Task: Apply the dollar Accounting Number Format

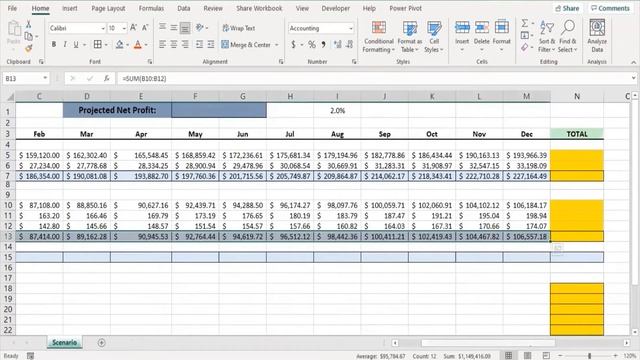Action: tap(293, 44)
